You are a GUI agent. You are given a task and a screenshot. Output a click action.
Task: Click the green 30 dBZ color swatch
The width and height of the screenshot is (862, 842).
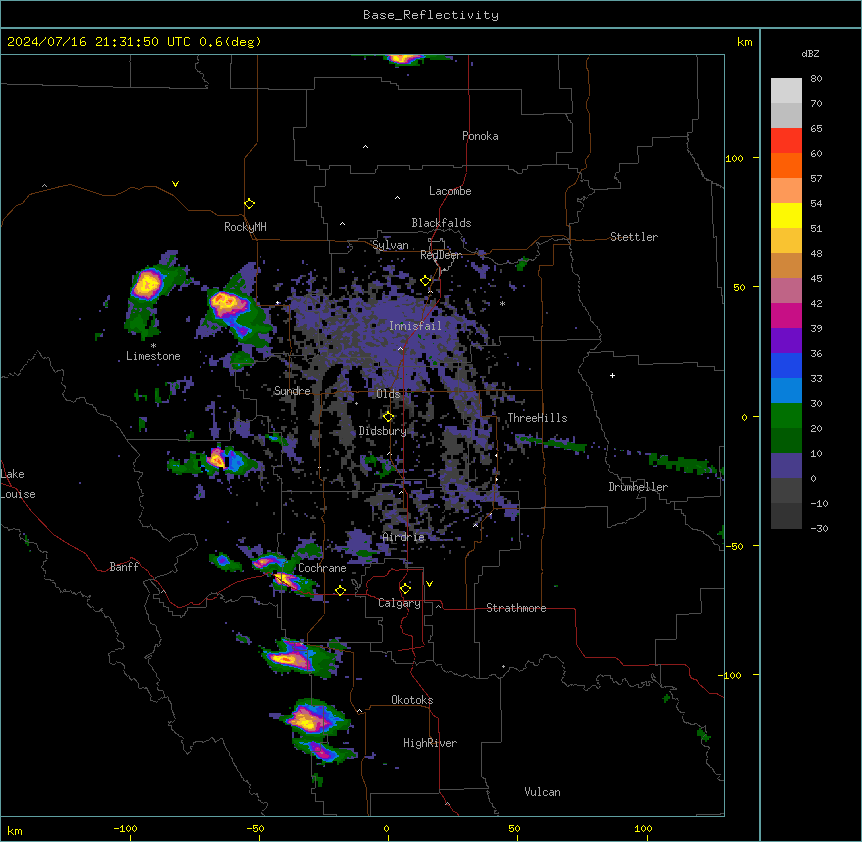coord(786,416)
